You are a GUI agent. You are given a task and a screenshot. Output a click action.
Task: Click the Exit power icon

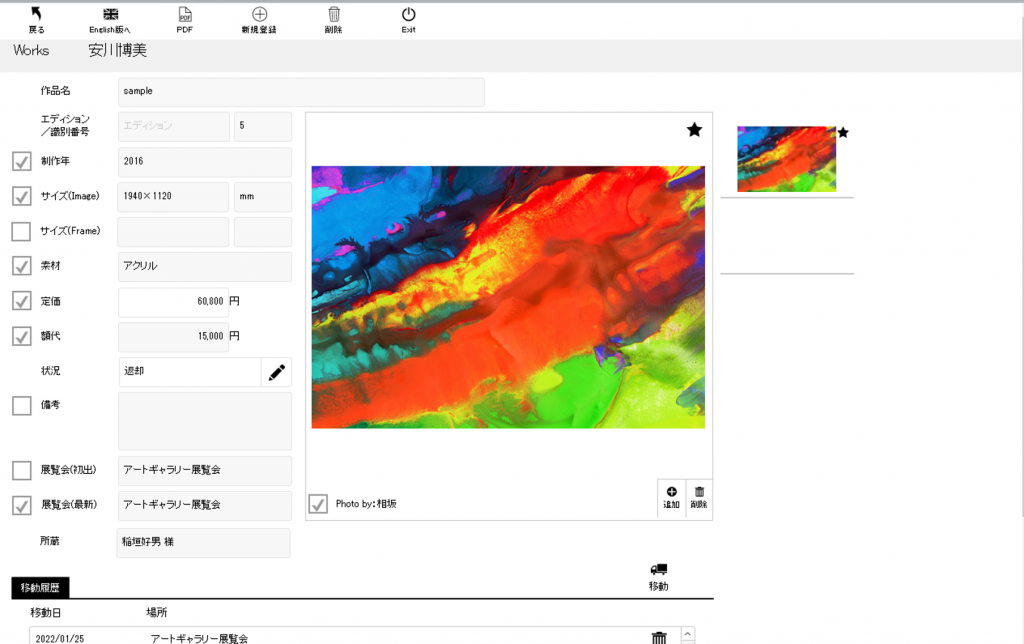408,15
